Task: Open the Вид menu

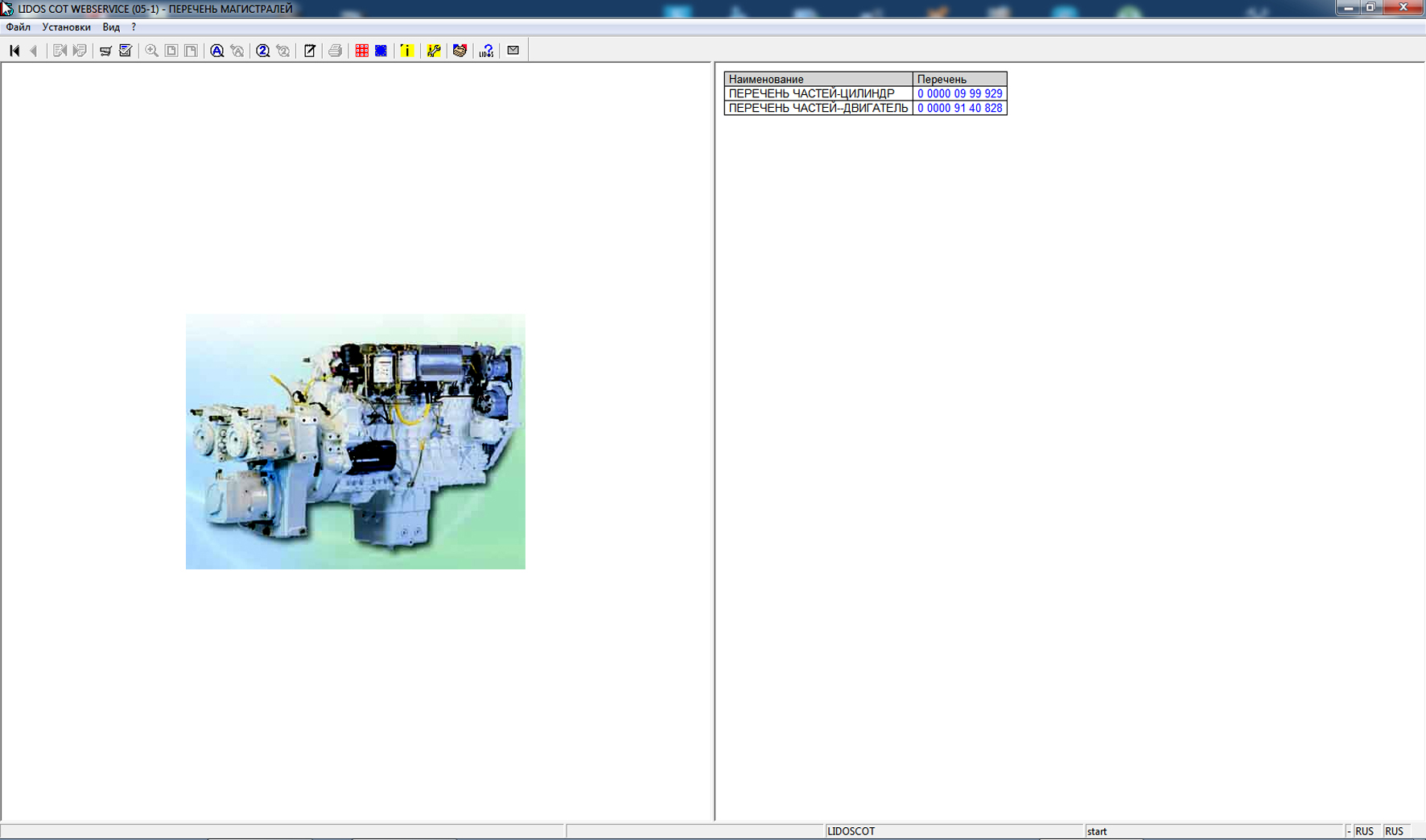Action: [111, 27]
